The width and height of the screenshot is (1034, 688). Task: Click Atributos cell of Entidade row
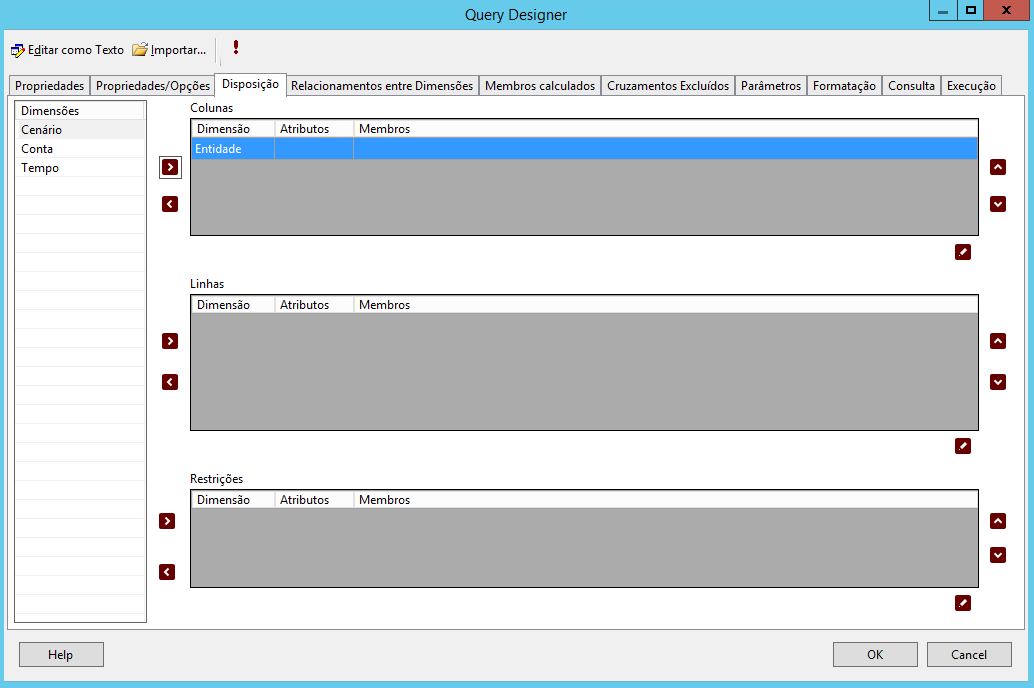(x=314, y=148)
